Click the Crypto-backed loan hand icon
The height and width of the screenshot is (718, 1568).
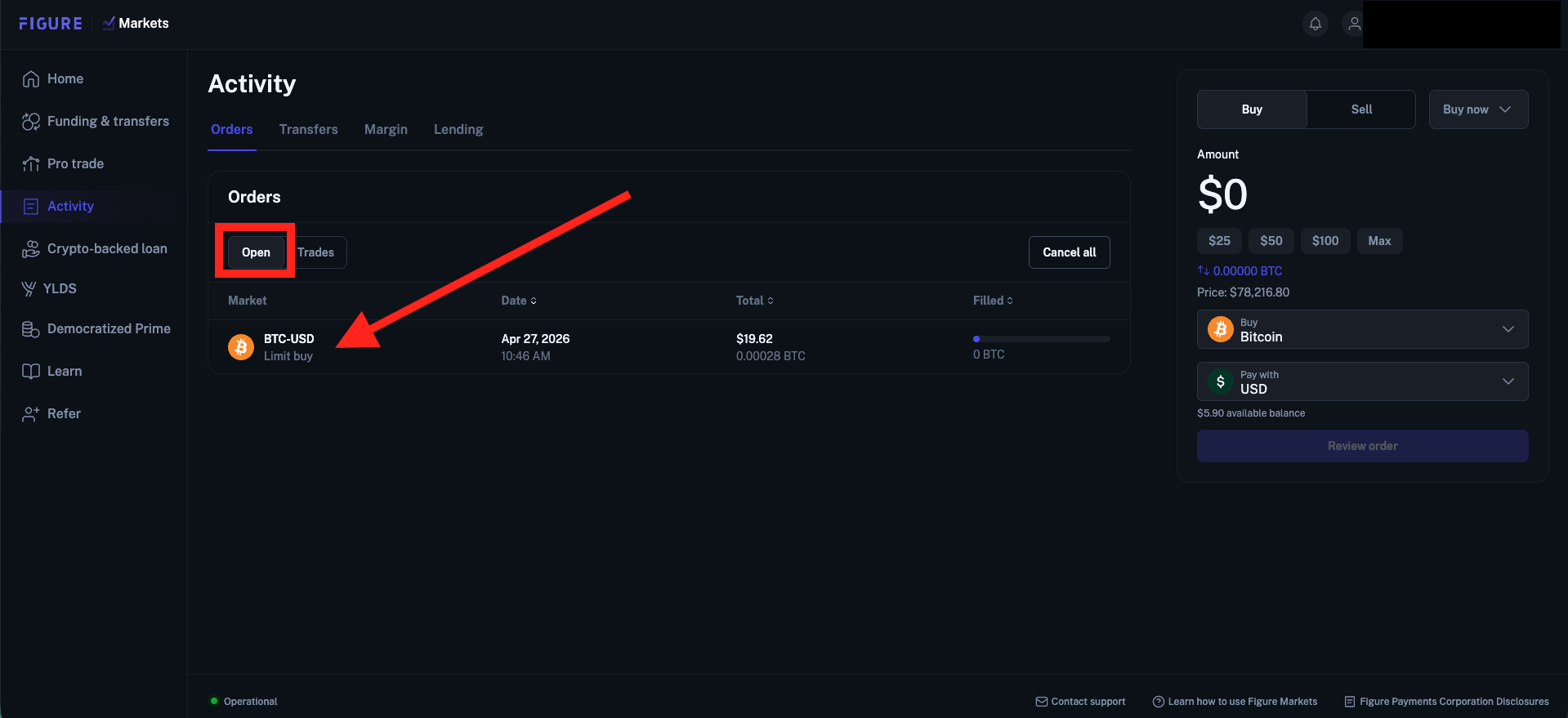[31, 249]
